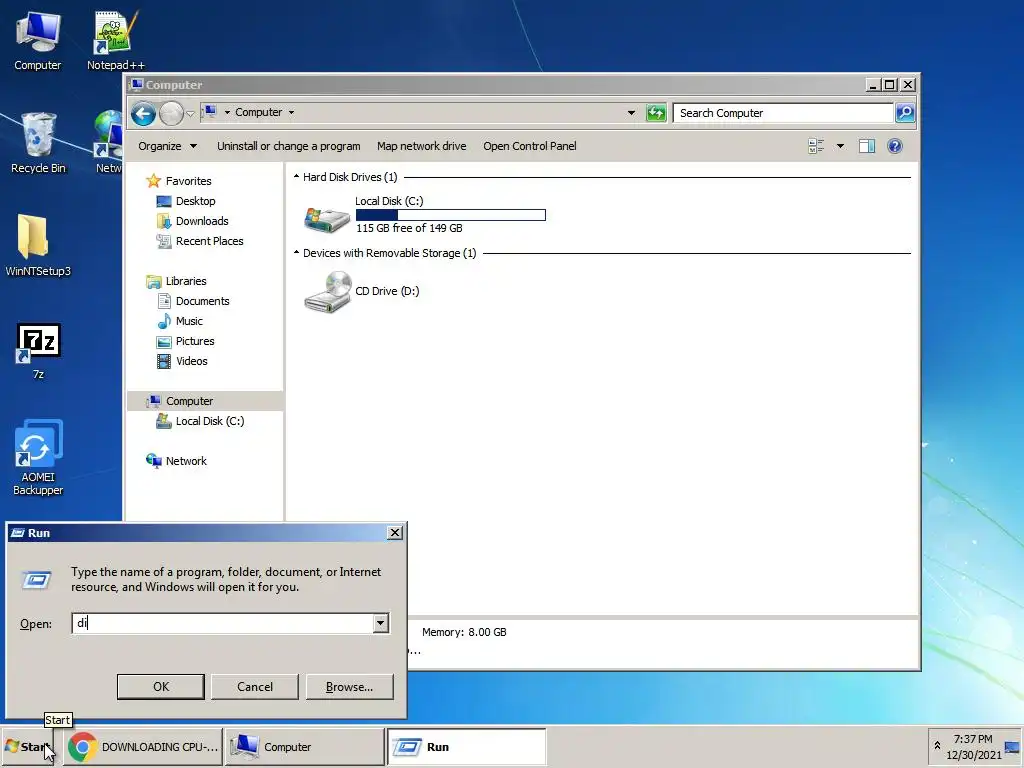The image size is (1024, 768).
Task: Click the greyed Forward navigation arrow
Action: tap(171, 114)
